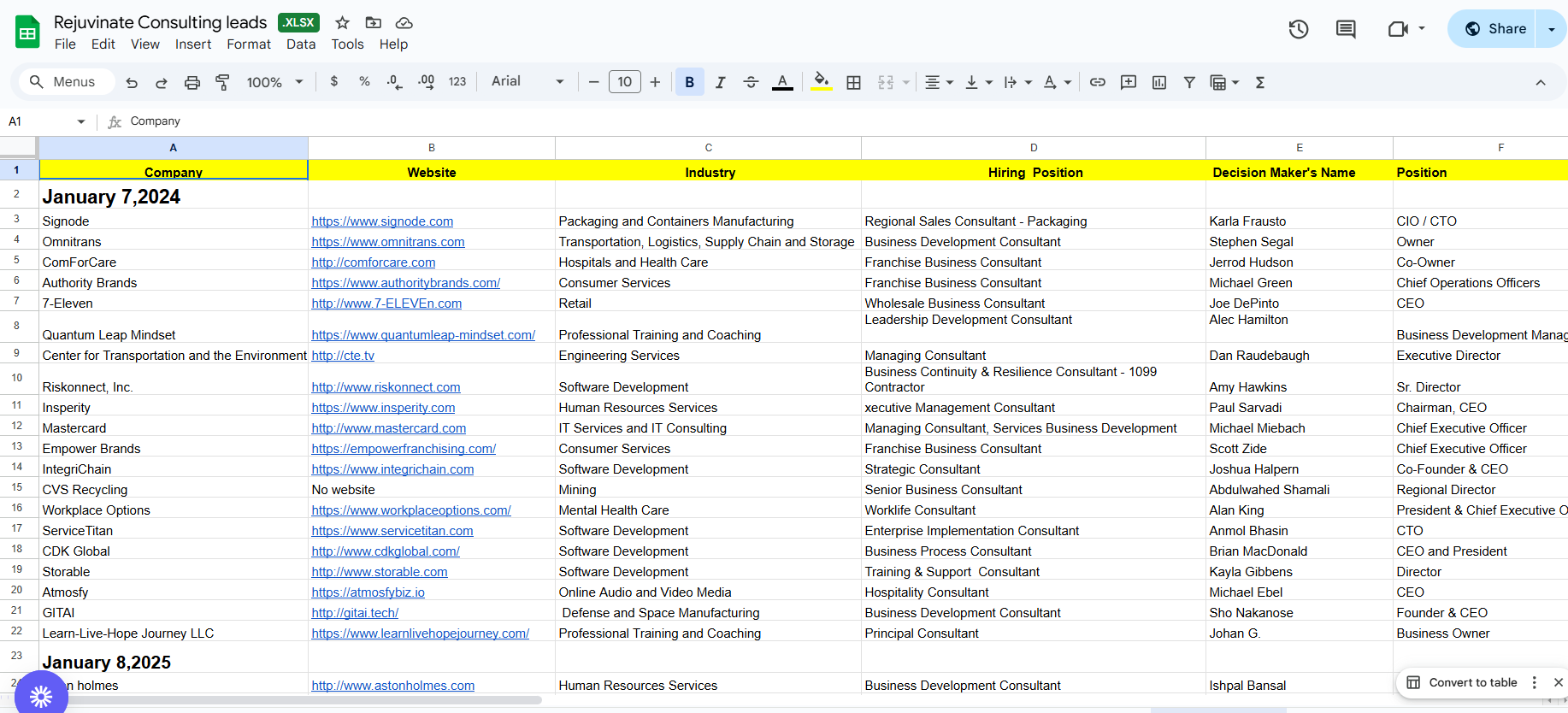Open the Functions sigma icon
This screenshot has height=713, width=1568.
click(x=1259, y=83)
